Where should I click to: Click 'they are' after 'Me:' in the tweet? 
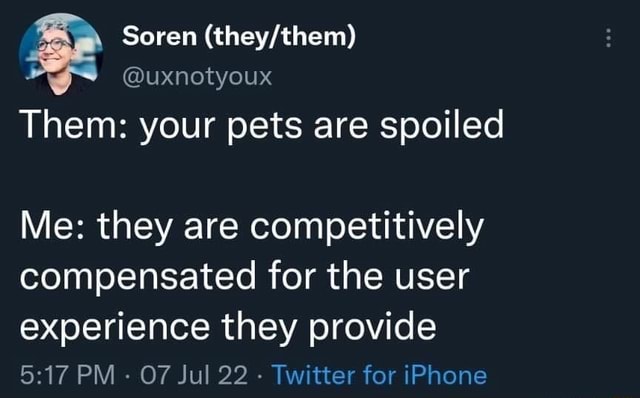click(x=167, y=227)
